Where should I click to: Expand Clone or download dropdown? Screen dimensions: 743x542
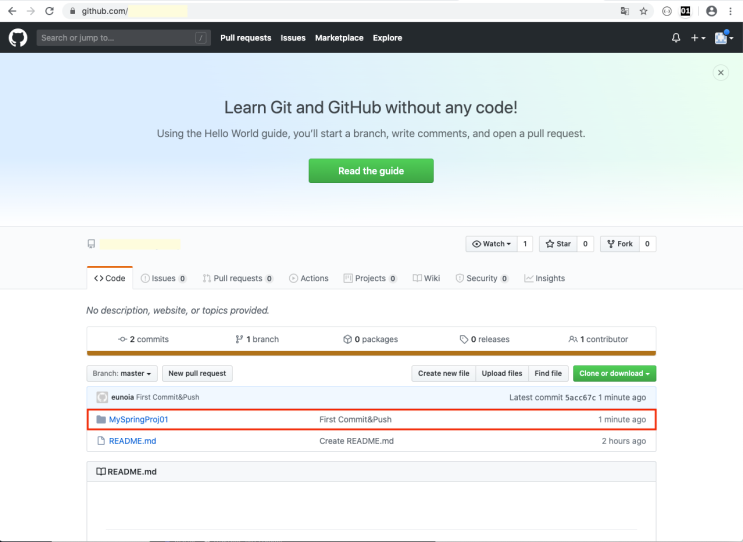click(x=615, y=373)
